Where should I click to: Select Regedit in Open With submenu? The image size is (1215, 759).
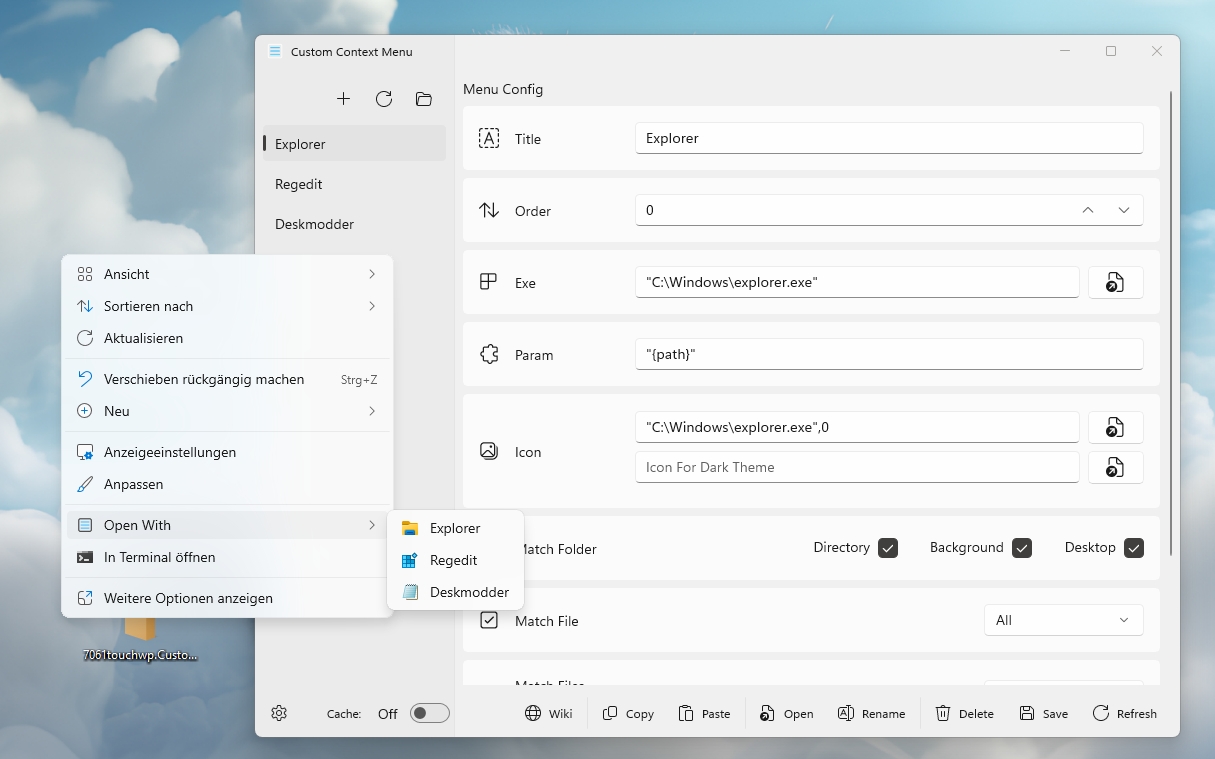[x=455, y=560]
